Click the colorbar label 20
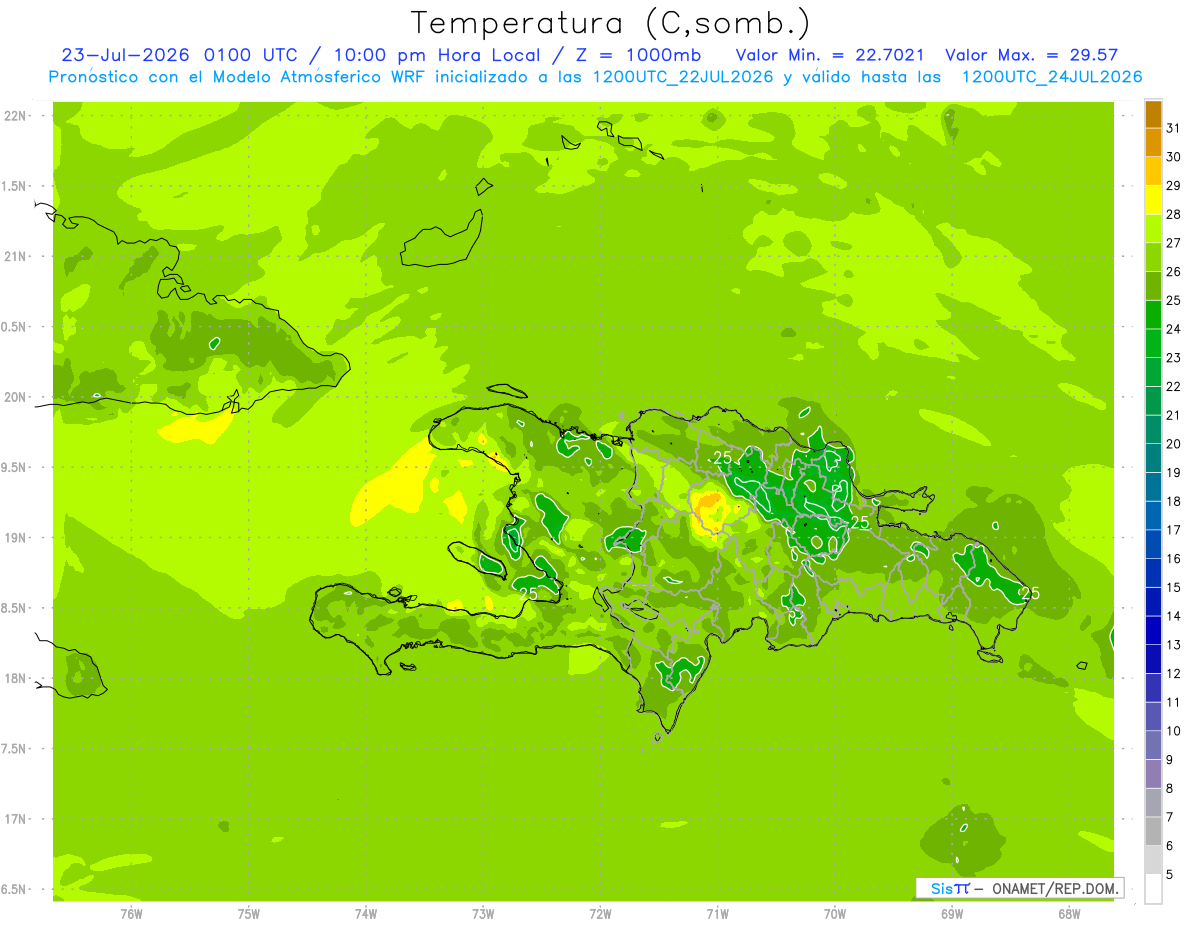The image size is (1200, 927). [1174, 444]
